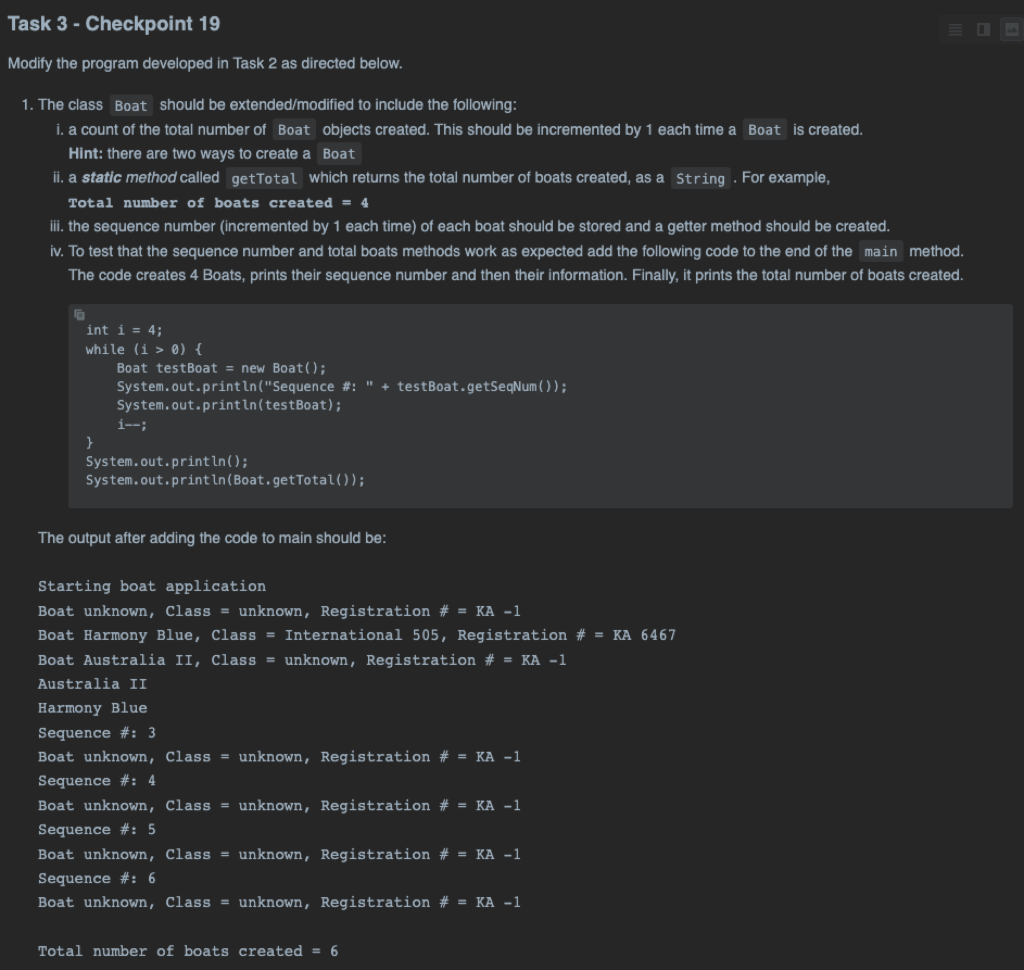Click the String inline code chip
This screenshot has height=970, width=1024.
click(701, 178)
